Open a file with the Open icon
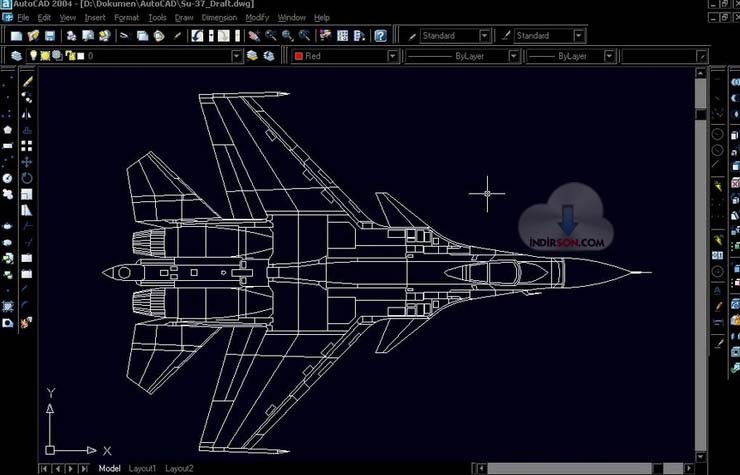 click(33, 36)
